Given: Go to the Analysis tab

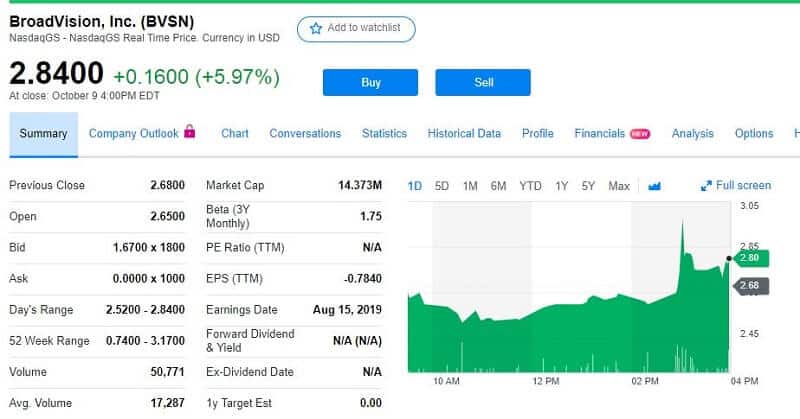Looking at the screenshot, I should [692, 134].
